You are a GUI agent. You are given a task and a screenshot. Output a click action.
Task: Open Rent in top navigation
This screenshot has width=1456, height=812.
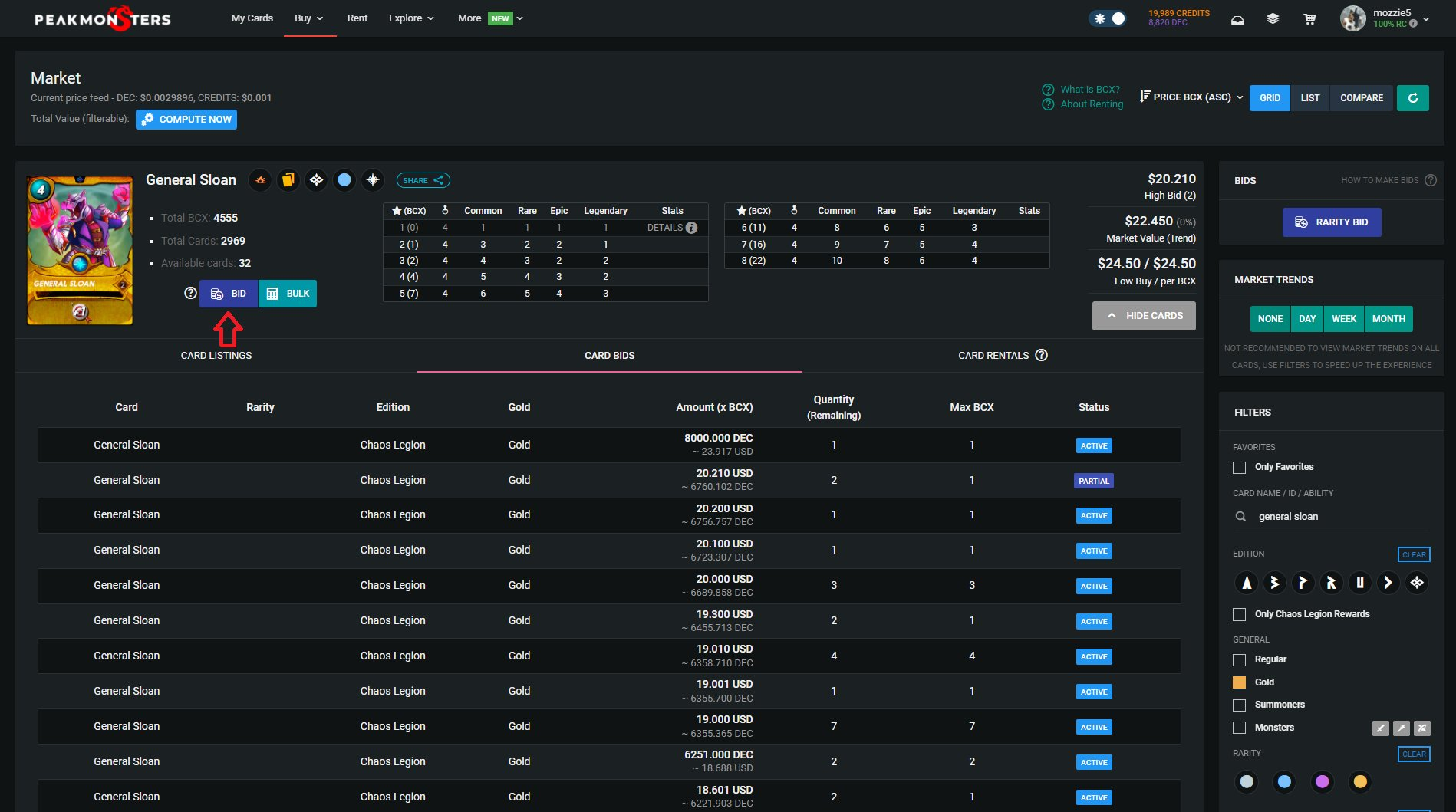pyautogui.click(x=357, y=18)
